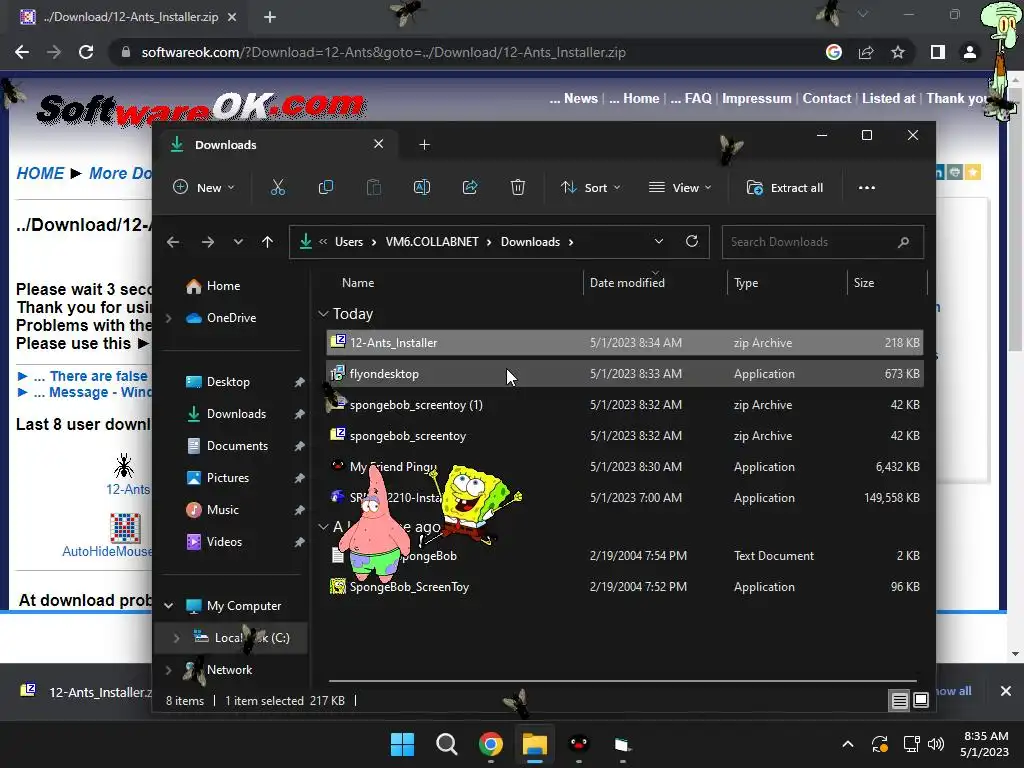The image size is (1024, 768).
Task: Click the Refresh icon beside address bar
Action: tap(692, 242)
